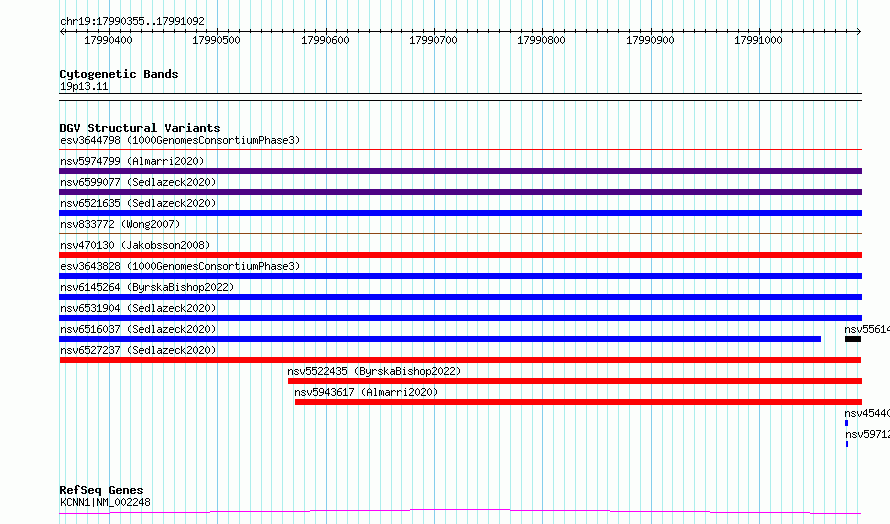Screen dimensions: 890x524
Task: Click ruler position 17990500
Action: (x=216, y=40)
